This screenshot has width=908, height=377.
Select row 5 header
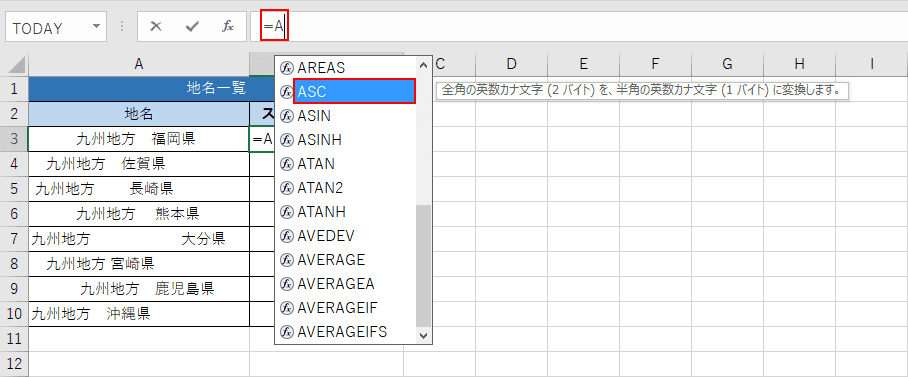(14, 189)
